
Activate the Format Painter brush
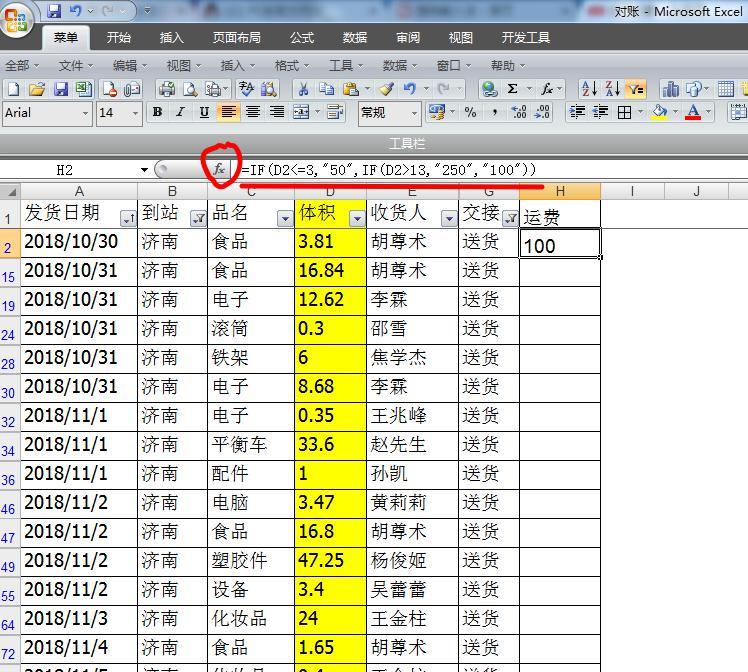tap(386, 89)
